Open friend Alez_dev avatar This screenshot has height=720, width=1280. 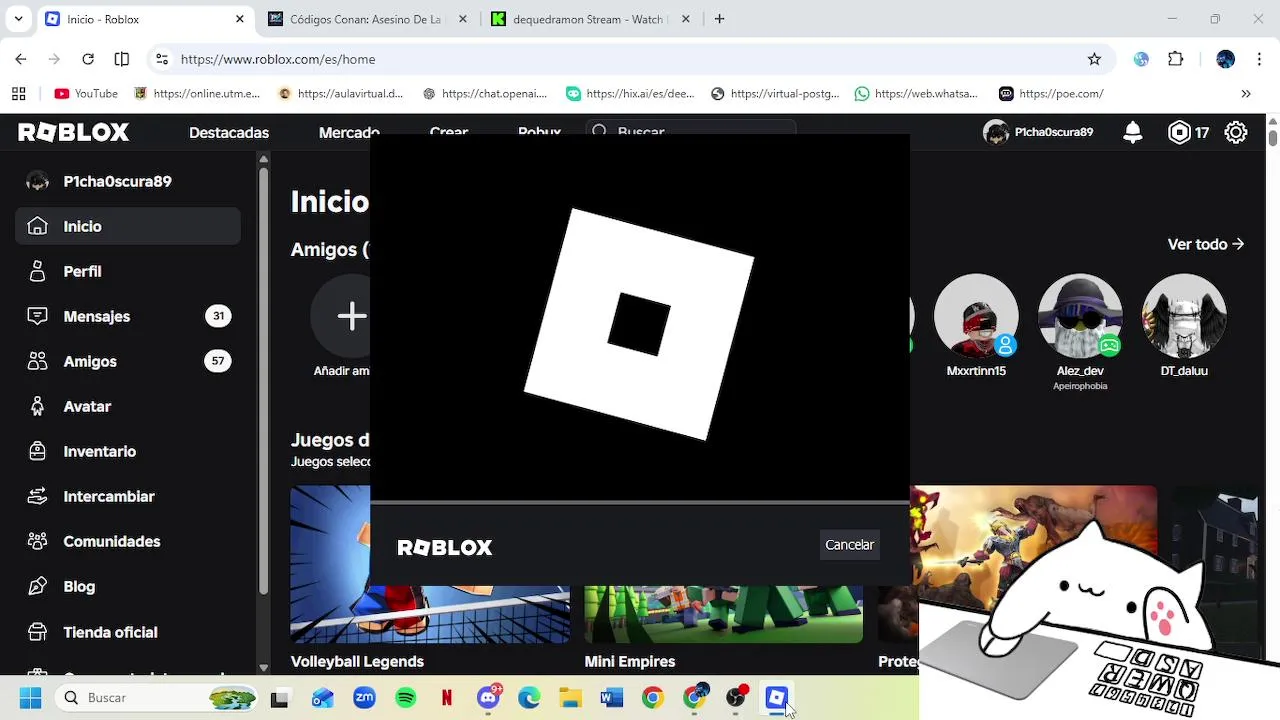tap(1080, 317)
